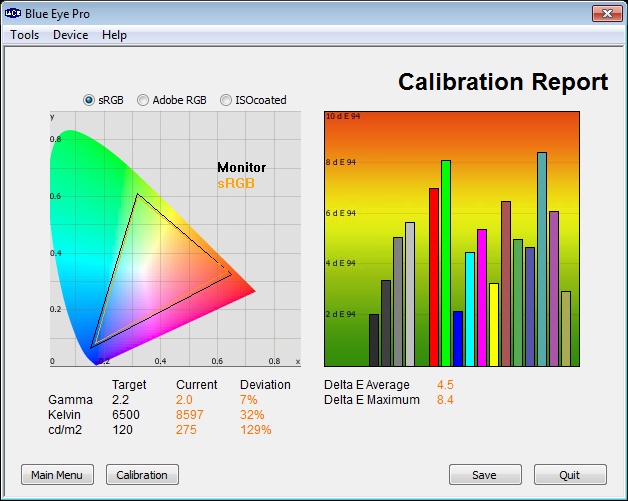Click the Delta E Average value 4.5
Image resolution: width=628 pixels, height=501 pixels.
(x=445, y=385)
